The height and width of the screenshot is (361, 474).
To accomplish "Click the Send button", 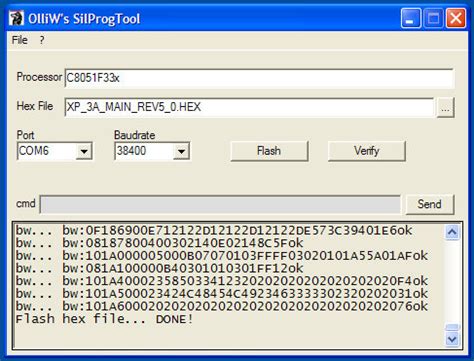I will point(429,204).
